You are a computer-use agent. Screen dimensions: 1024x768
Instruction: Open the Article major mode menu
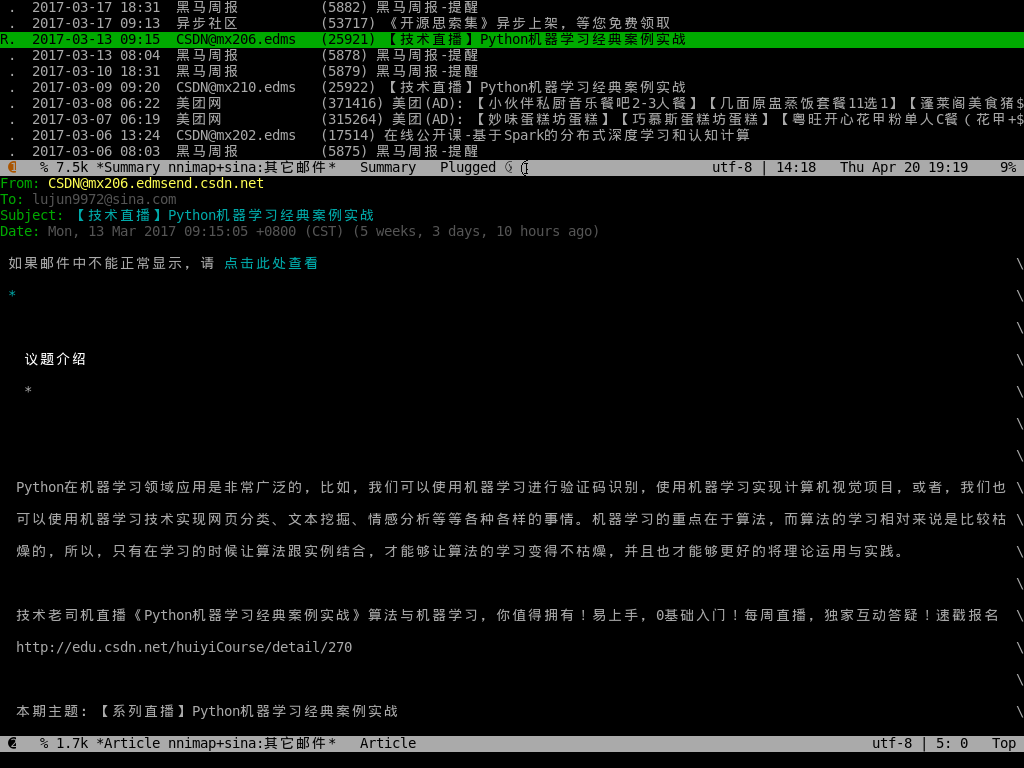(387, 743)
